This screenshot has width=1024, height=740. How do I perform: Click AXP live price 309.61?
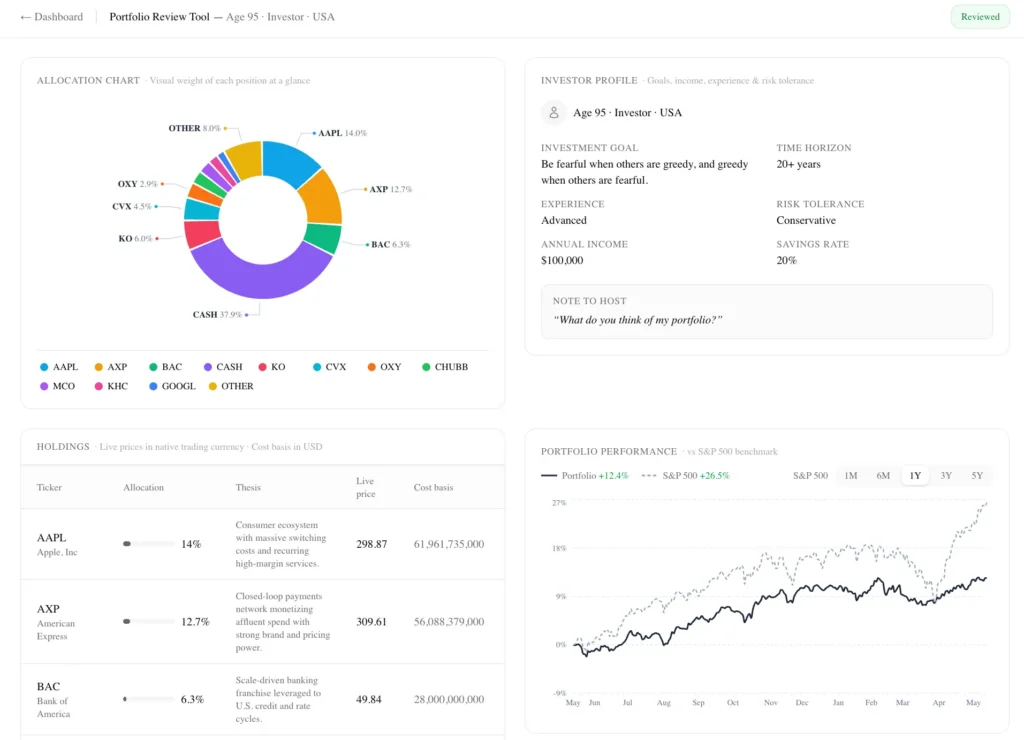tap(371, 622)
